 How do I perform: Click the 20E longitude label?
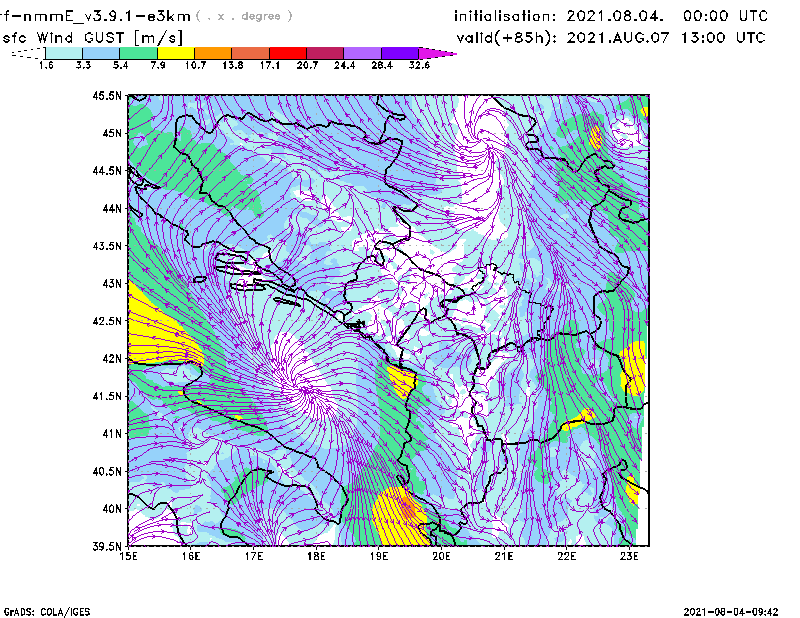pos(441,556)
